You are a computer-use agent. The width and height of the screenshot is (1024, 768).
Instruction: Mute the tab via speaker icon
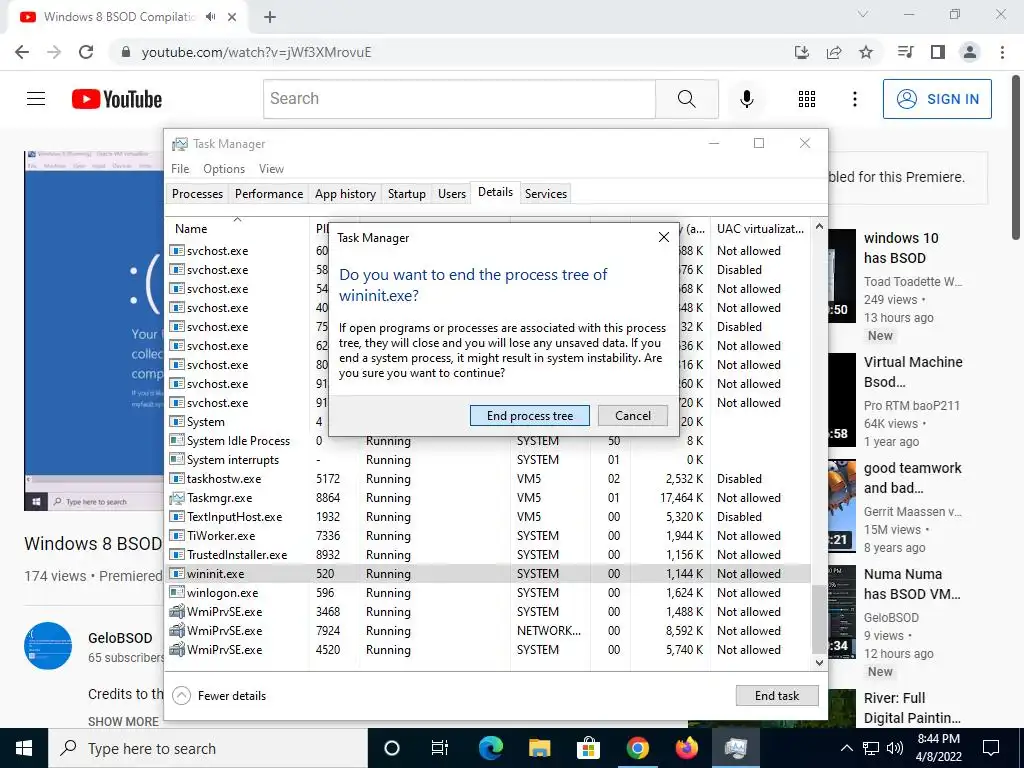pyautogui.click(x=210, y=17)
